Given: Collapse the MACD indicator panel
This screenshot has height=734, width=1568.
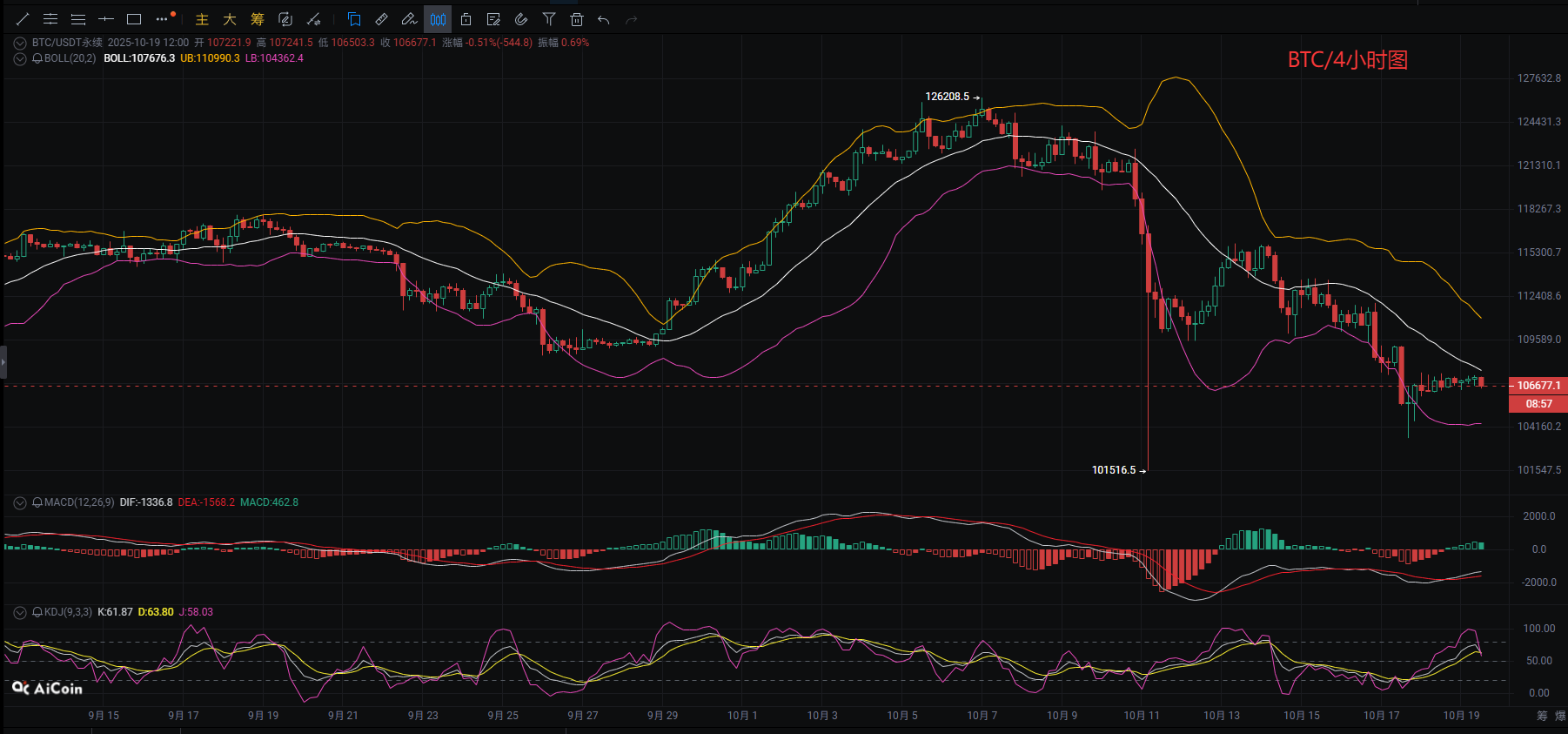Looking at the screenshot, I should click(19, 502).
